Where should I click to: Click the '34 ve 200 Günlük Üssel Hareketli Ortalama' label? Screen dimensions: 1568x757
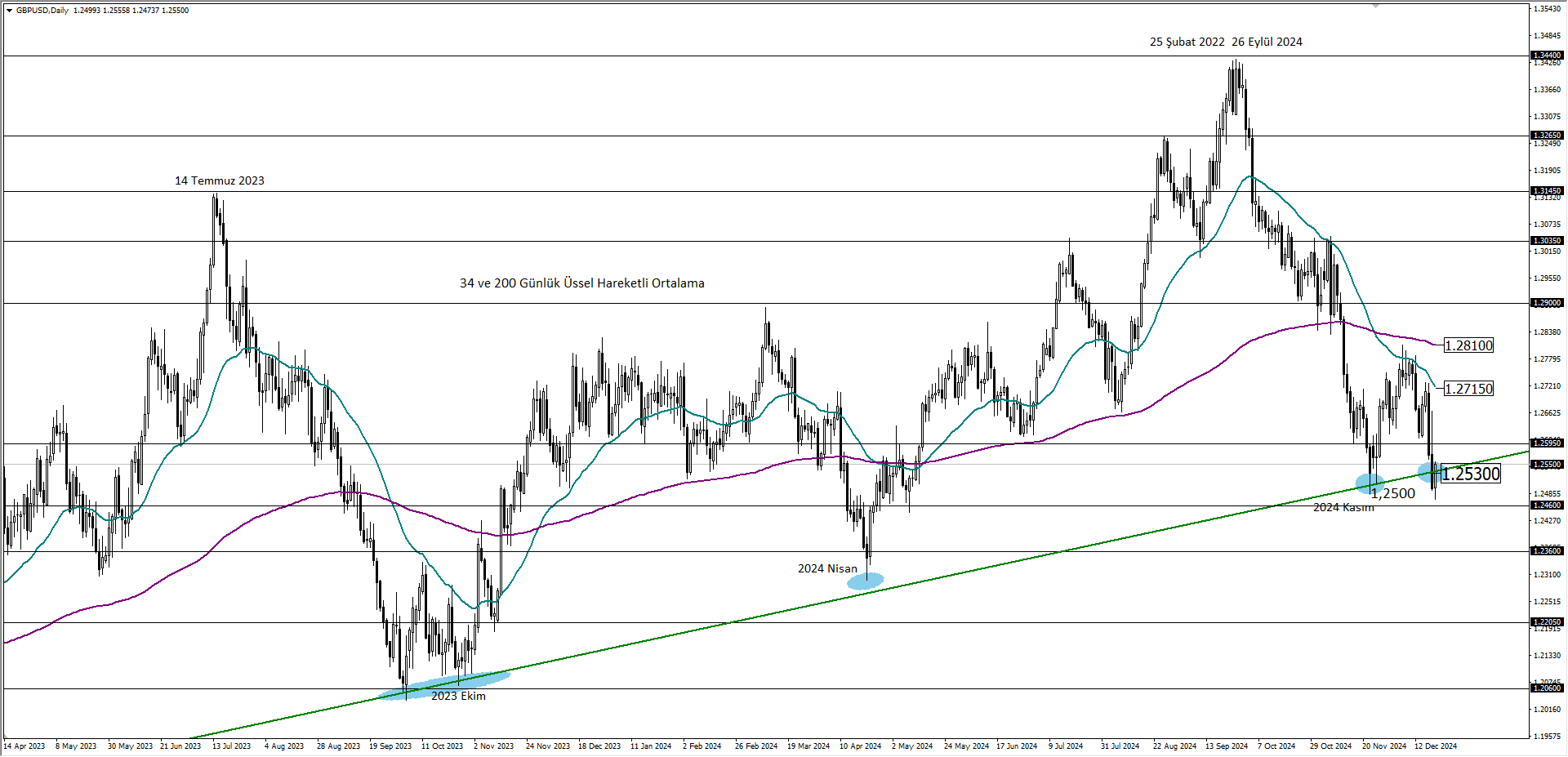pyautogui.click(x=582, y=283)
